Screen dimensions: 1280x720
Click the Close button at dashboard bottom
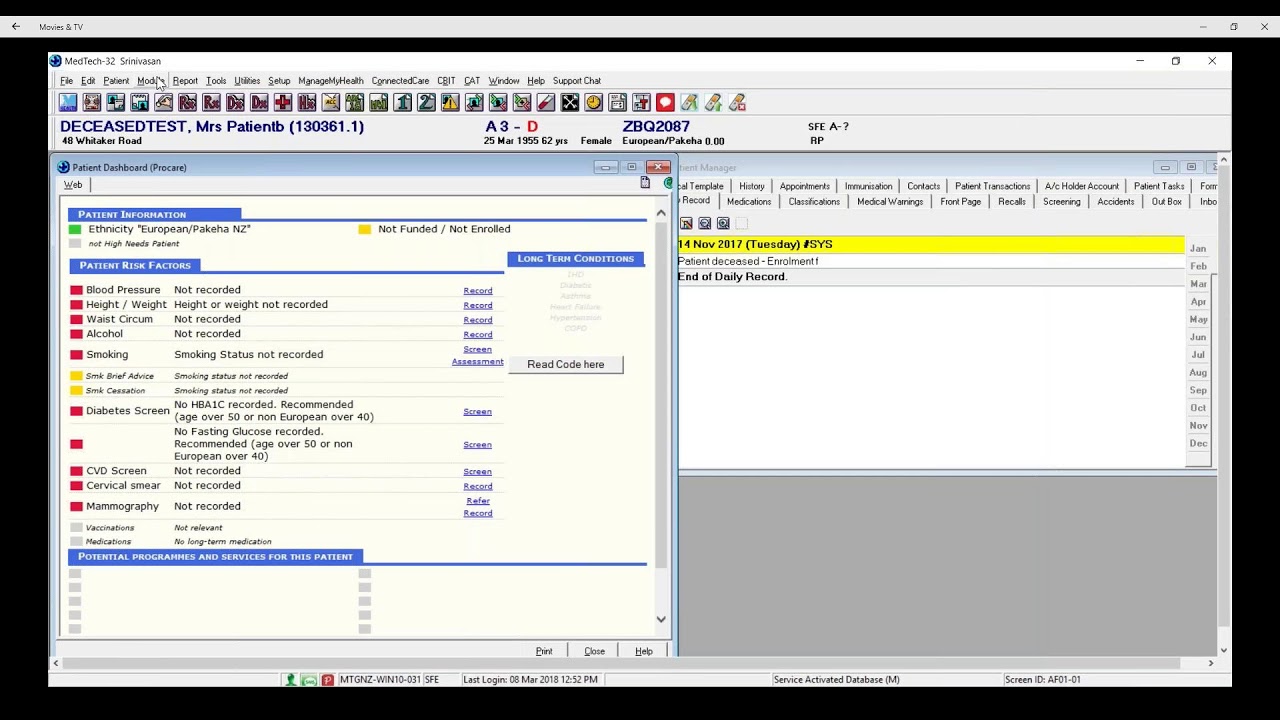pos(594,652)
